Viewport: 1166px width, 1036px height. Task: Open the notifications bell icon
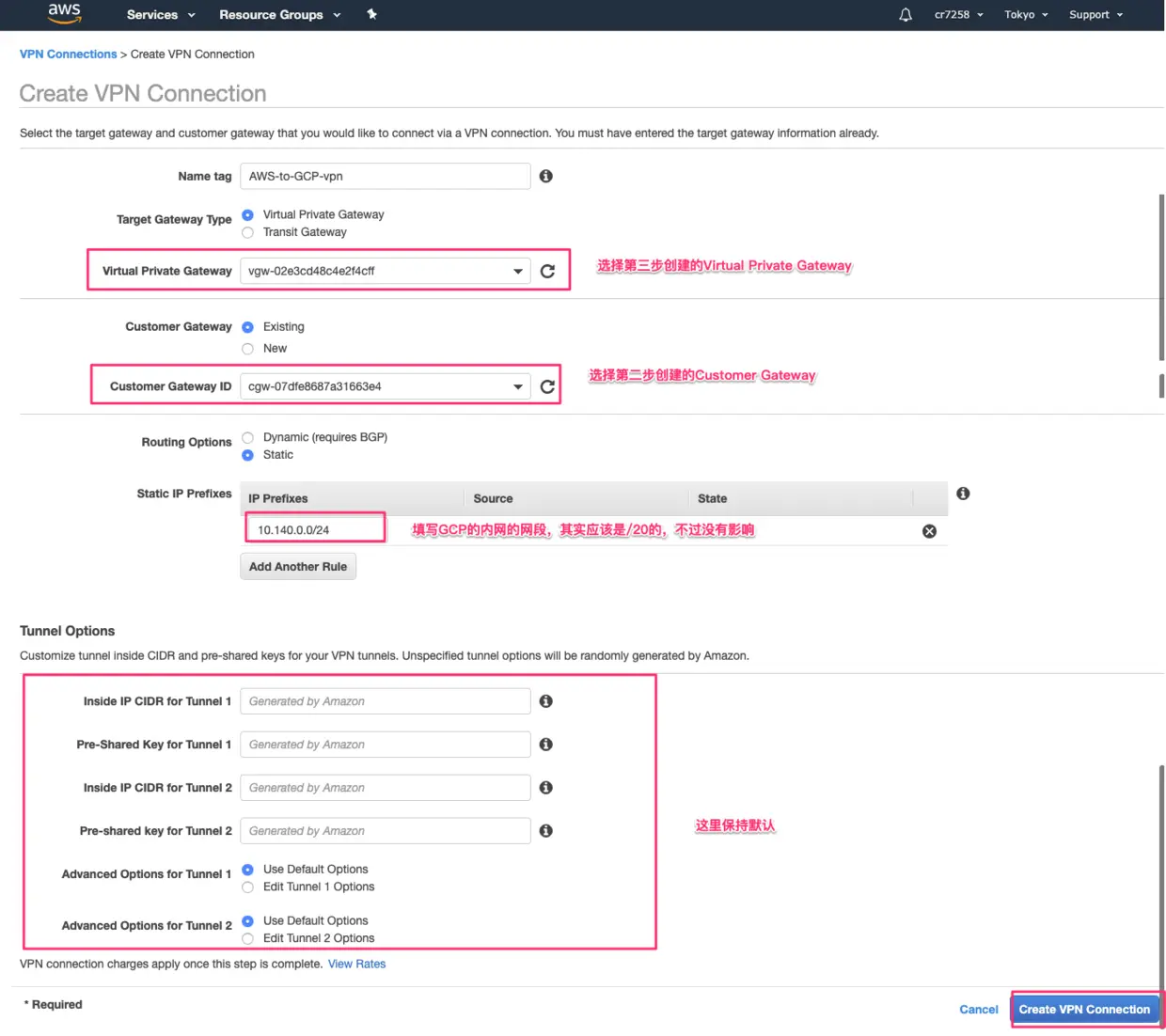coord(906,14)
